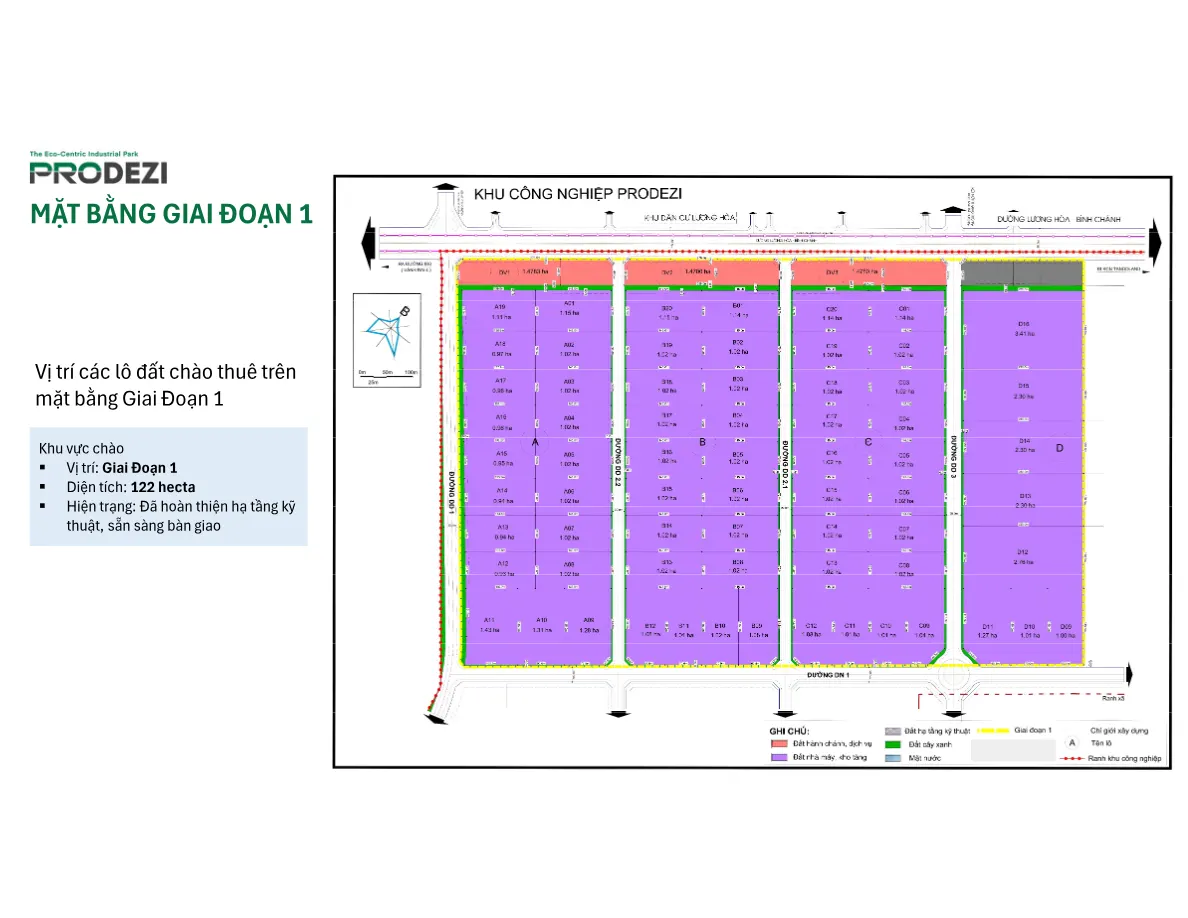Click the vertical 'ĐƯỜNG DD 2.2' road label
Image resolution: width=1188 pixels, height=918 pixels.
click(618, 461)
